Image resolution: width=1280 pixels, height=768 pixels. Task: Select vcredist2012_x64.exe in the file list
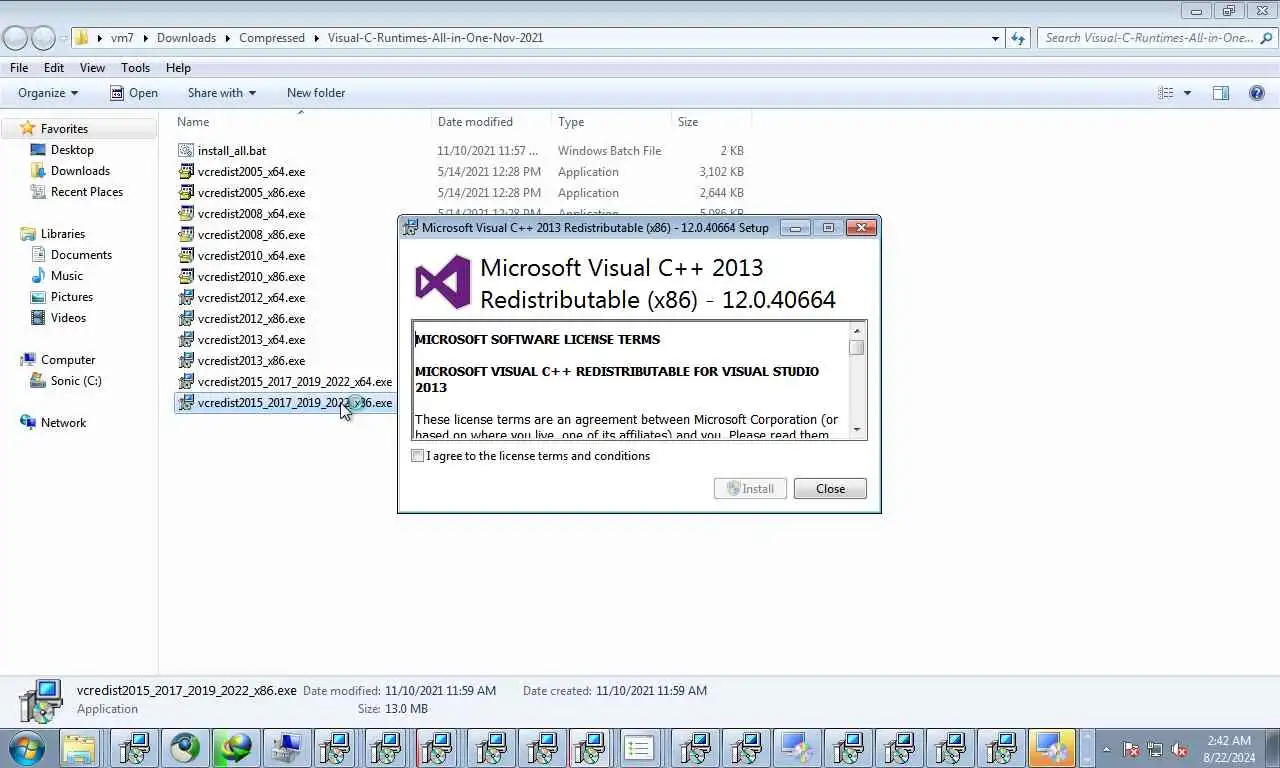[251, 298]
